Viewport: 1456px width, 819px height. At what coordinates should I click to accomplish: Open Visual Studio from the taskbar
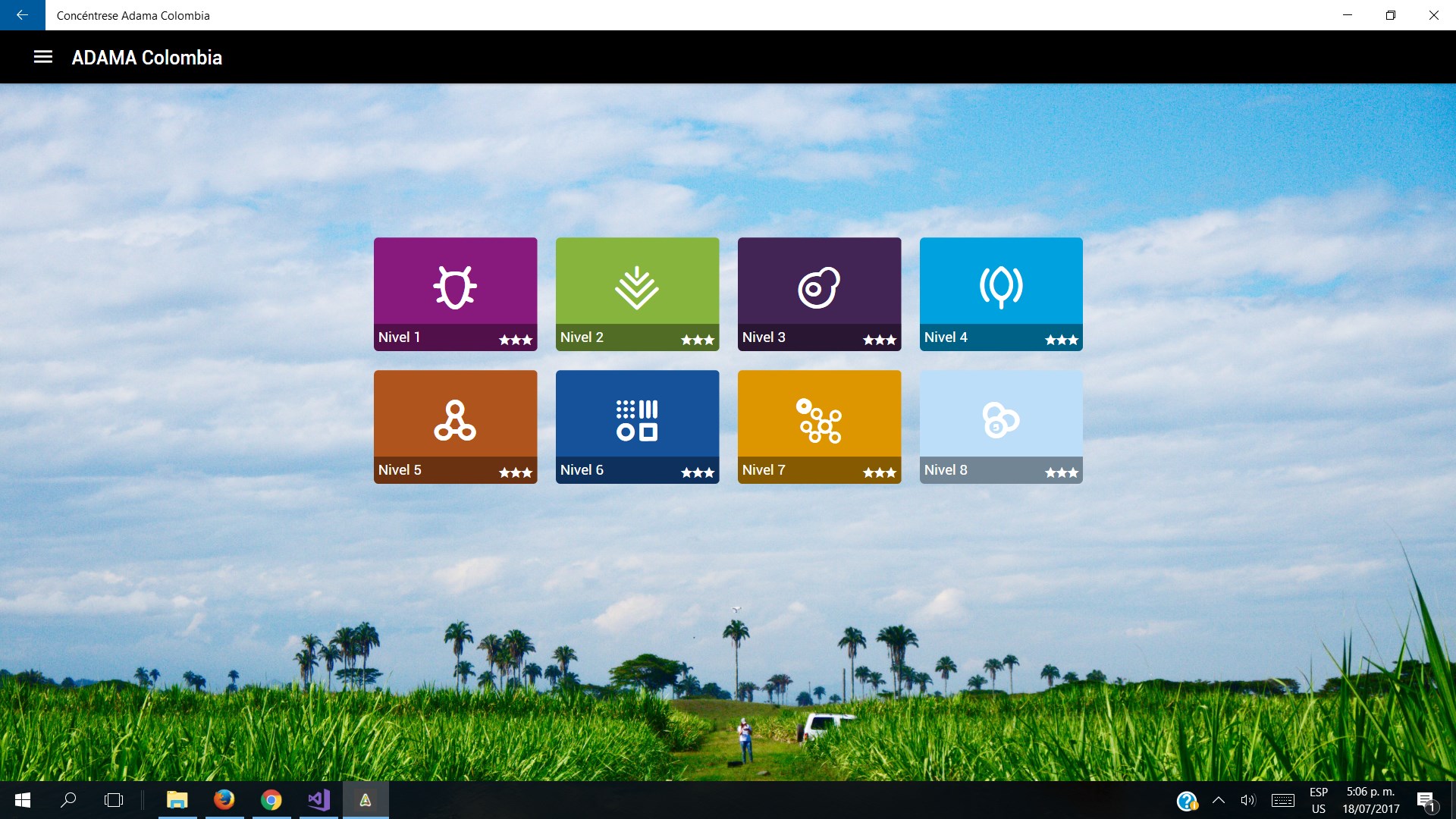click(x=318, y=800)
